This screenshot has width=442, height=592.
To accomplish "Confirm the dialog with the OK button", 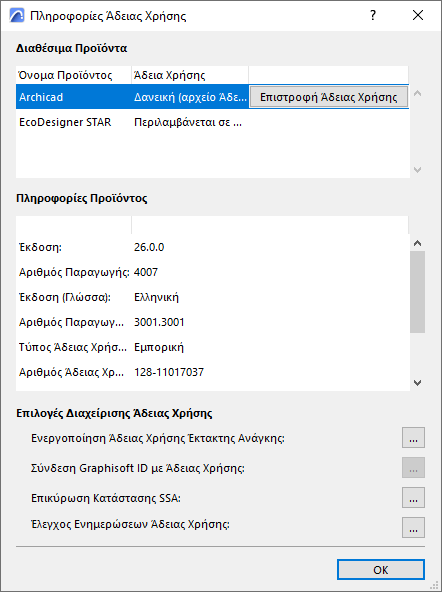I will click(380, 569).
